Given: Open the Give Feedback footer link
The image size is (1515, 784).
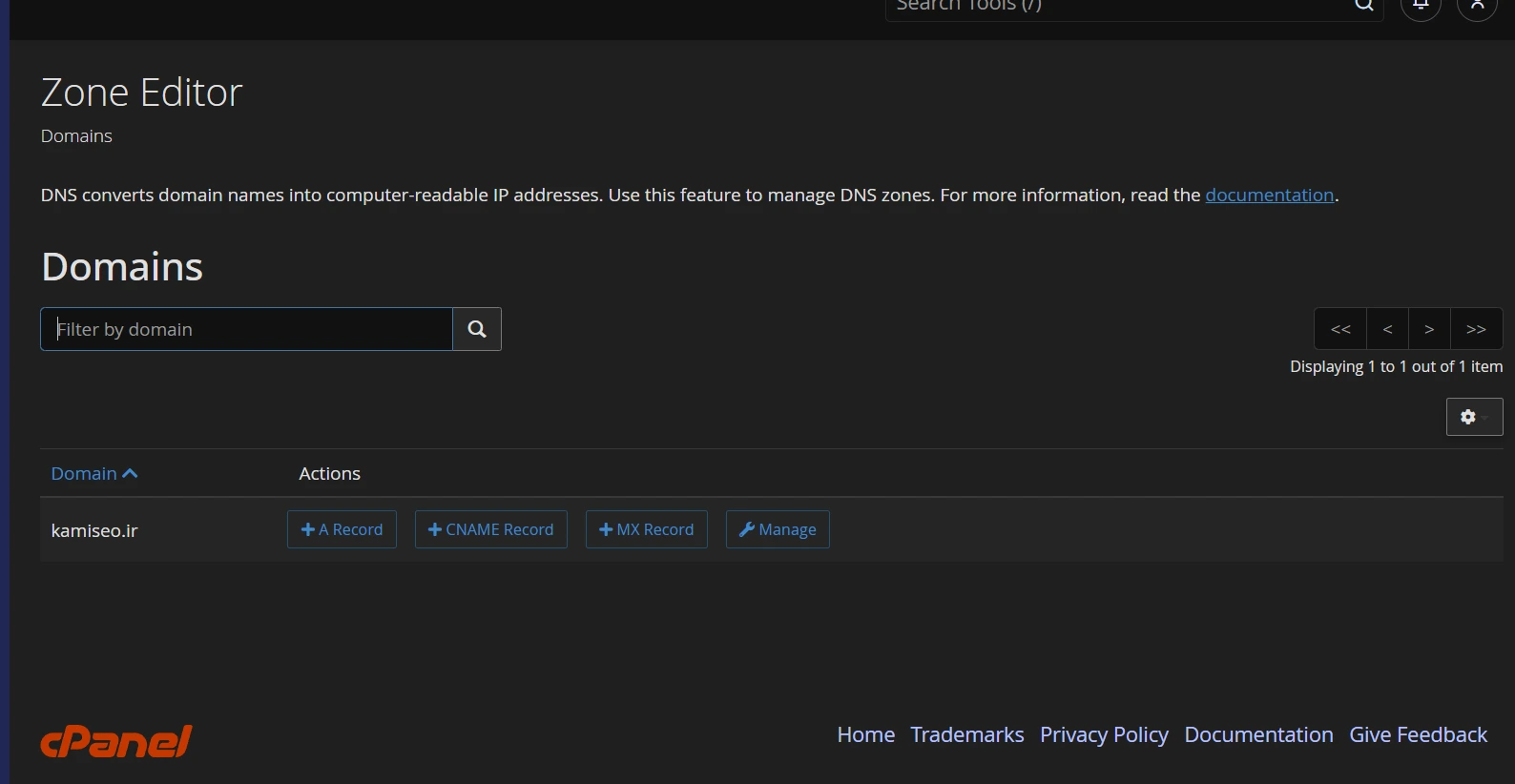Looking at the screenshot, I should pyautogui.click(x=1418, y=734).
